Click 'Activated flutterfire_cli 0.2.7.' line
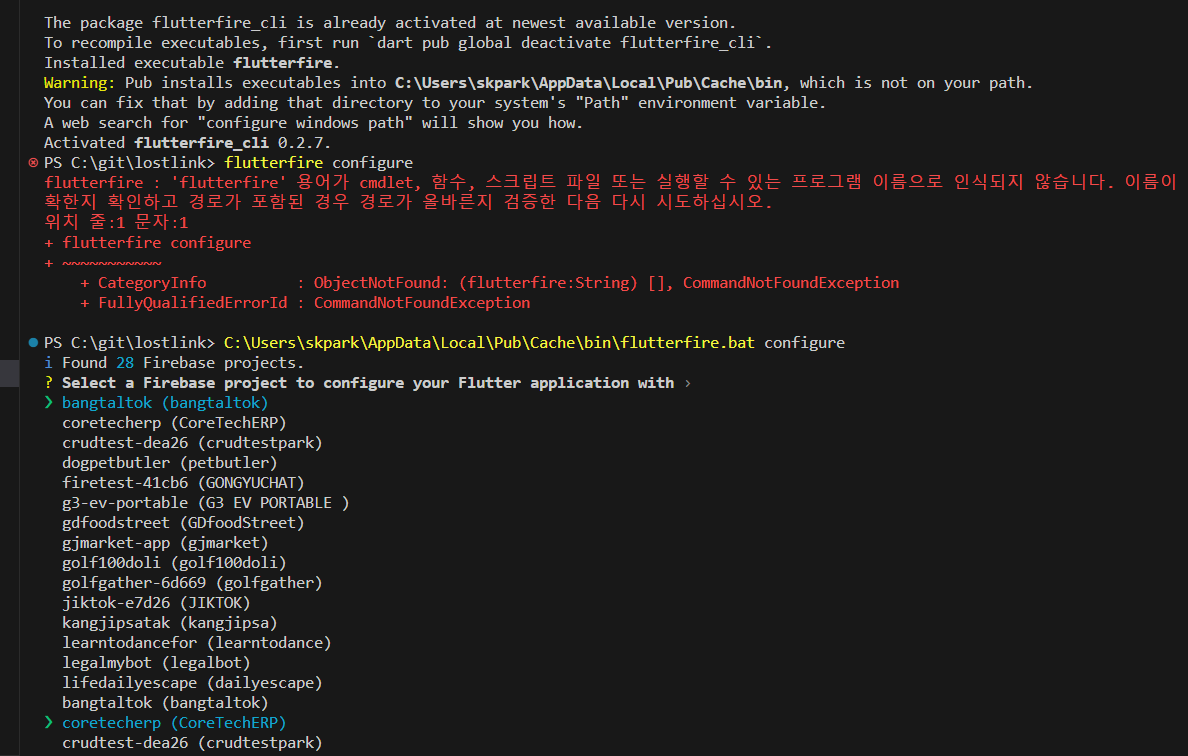Image resolution: width=1188 pixels, height=756 pixels. coord(187,142)
